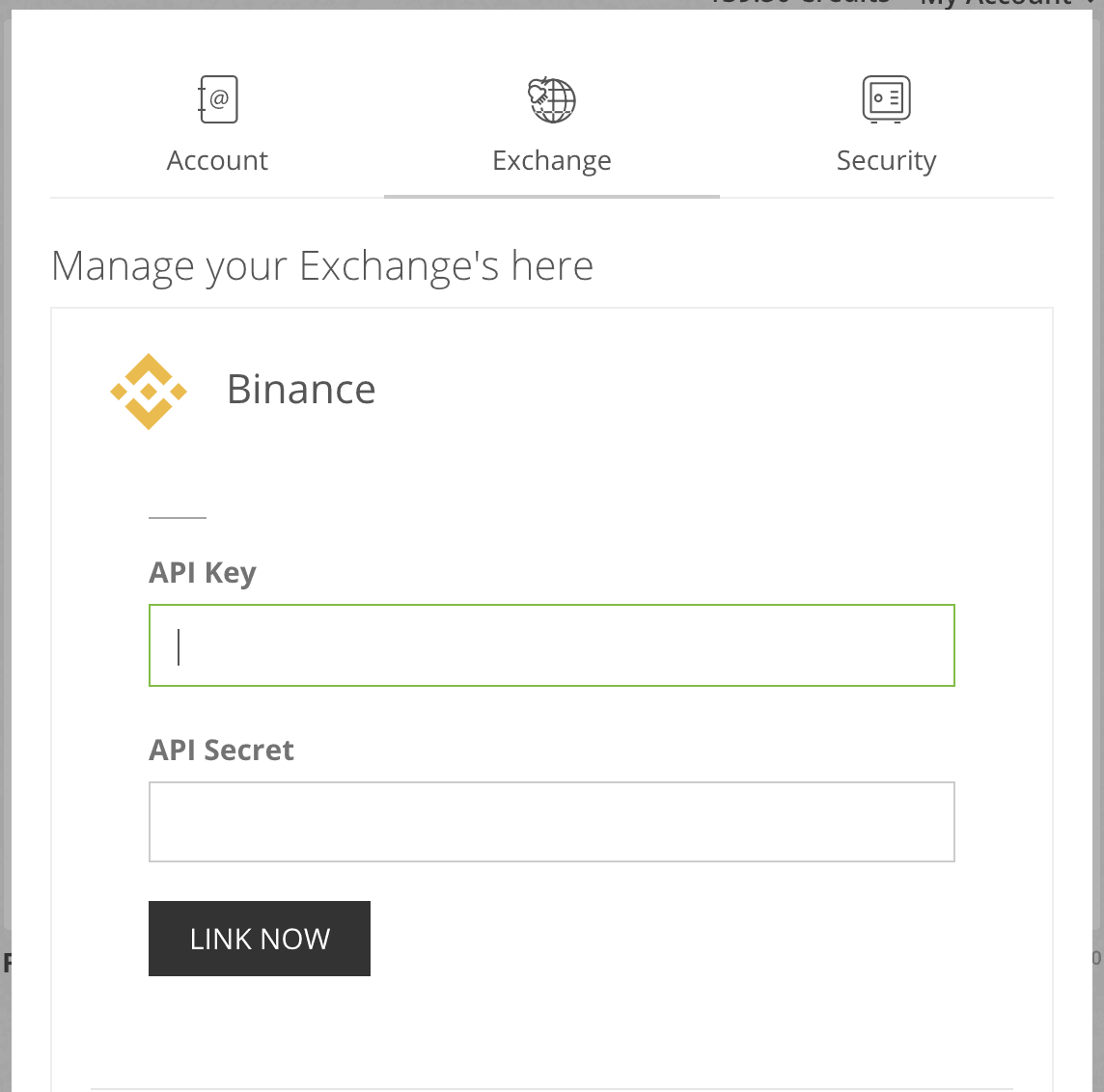Click the API Secret label

[x=221, y=751]
